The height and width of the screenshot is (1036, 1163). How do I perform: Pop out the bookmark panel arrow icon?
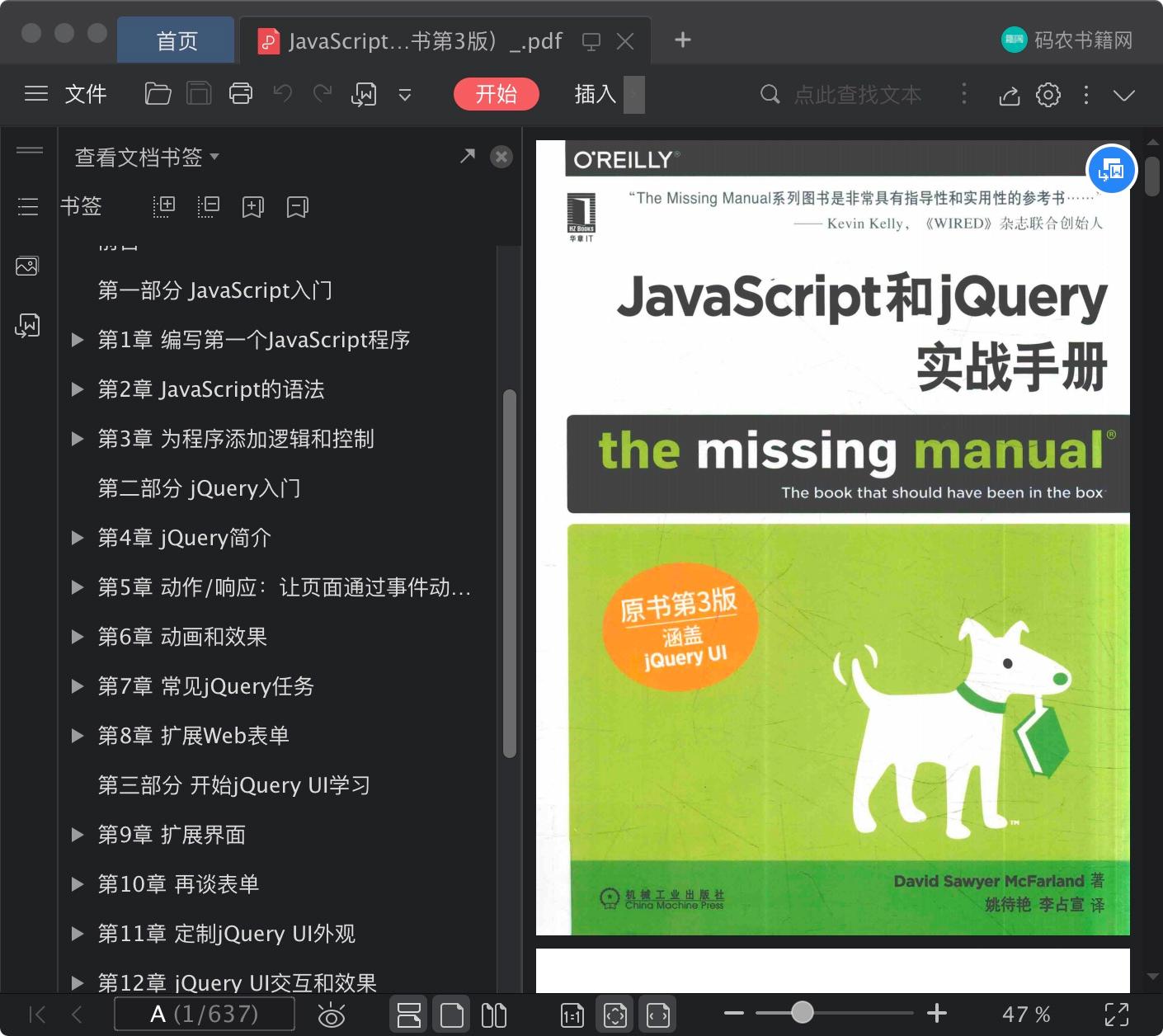pyautogui.click(x=468, y=156)
